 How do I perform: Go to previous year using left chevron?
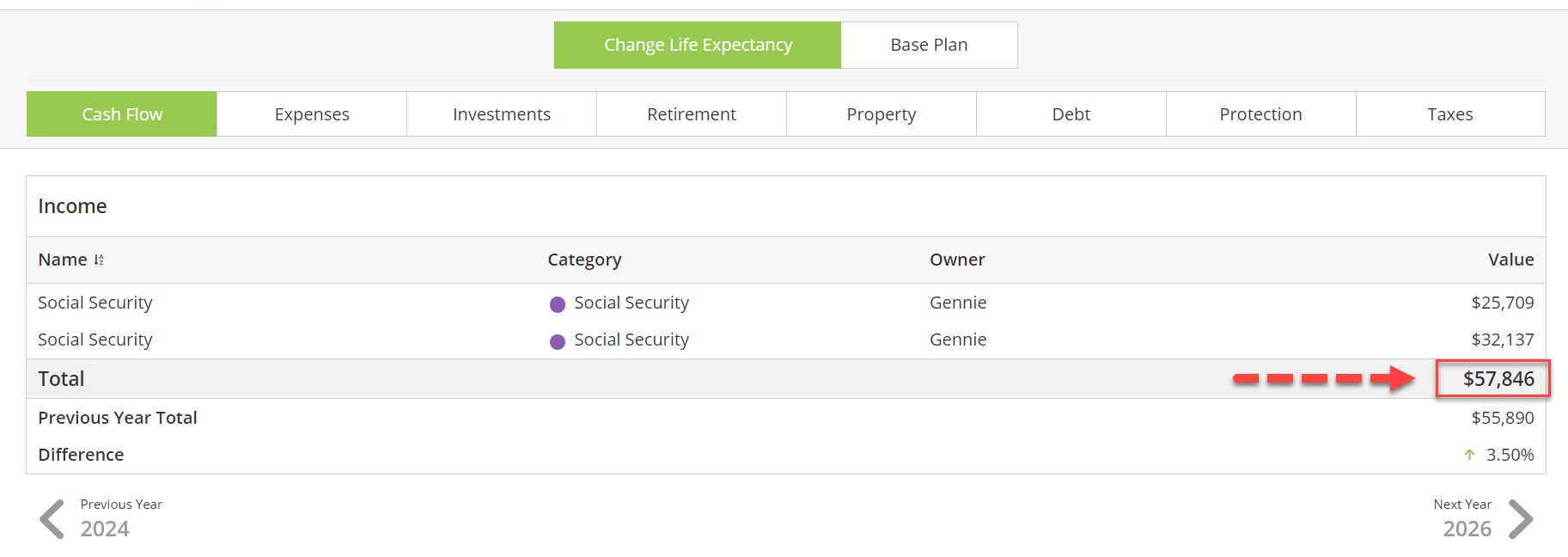pyautogui.click(x=52, y=518)
